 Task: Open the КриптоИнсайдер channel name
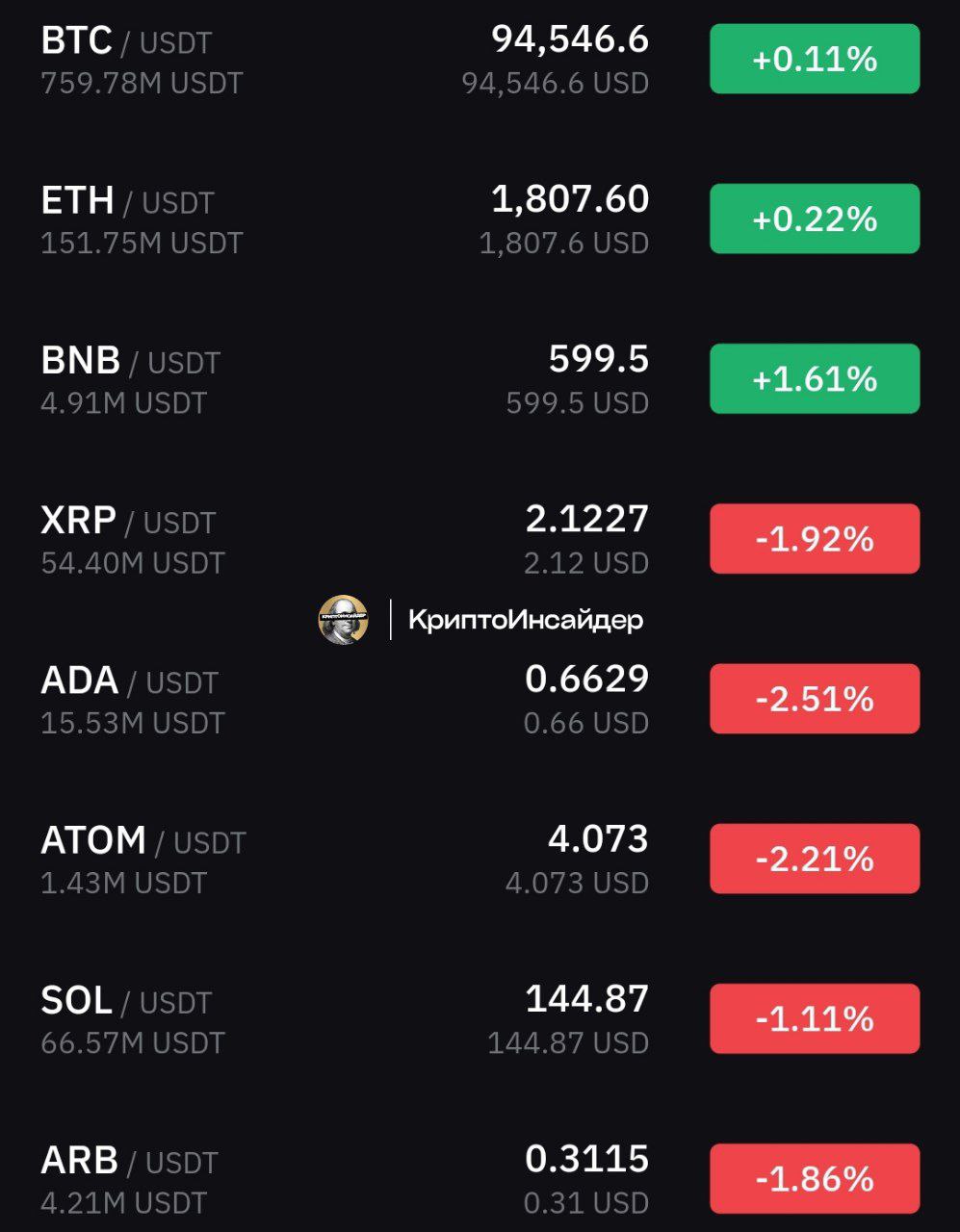tap(525, 620)
